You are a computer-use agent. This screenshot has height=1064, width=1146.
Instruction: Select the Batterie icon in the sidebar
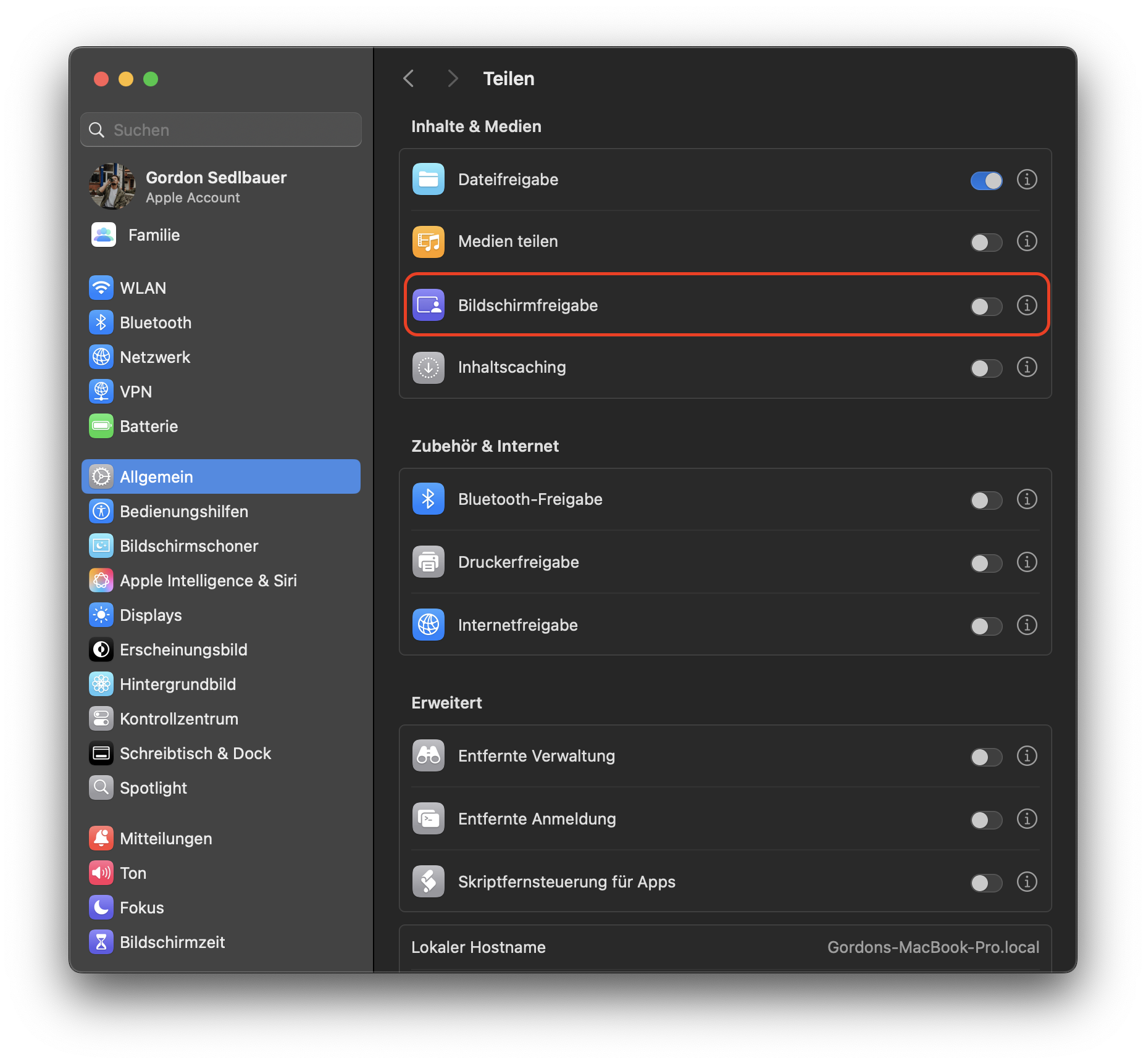pos(101,426)
